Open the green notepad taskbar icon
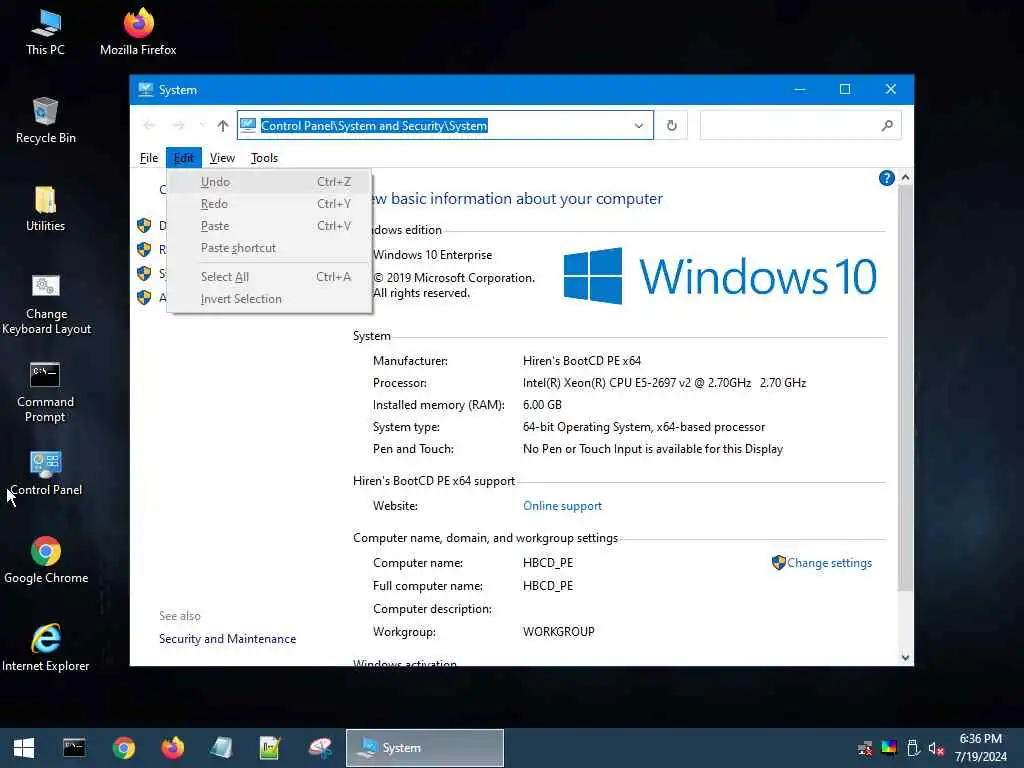The height and width of the screenshot is (768, 1024). (x=270, y=748)
